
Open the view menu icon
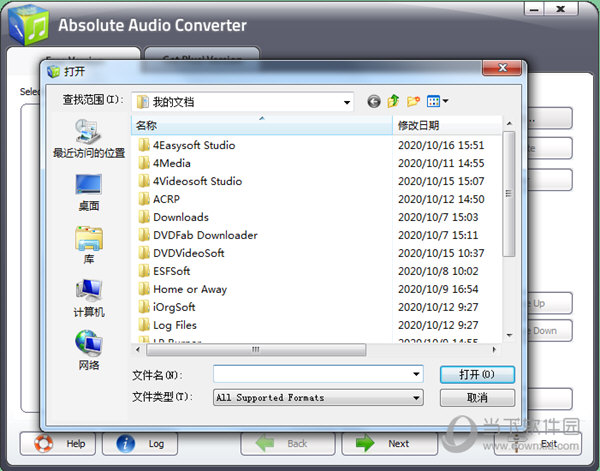click(437, 101)
